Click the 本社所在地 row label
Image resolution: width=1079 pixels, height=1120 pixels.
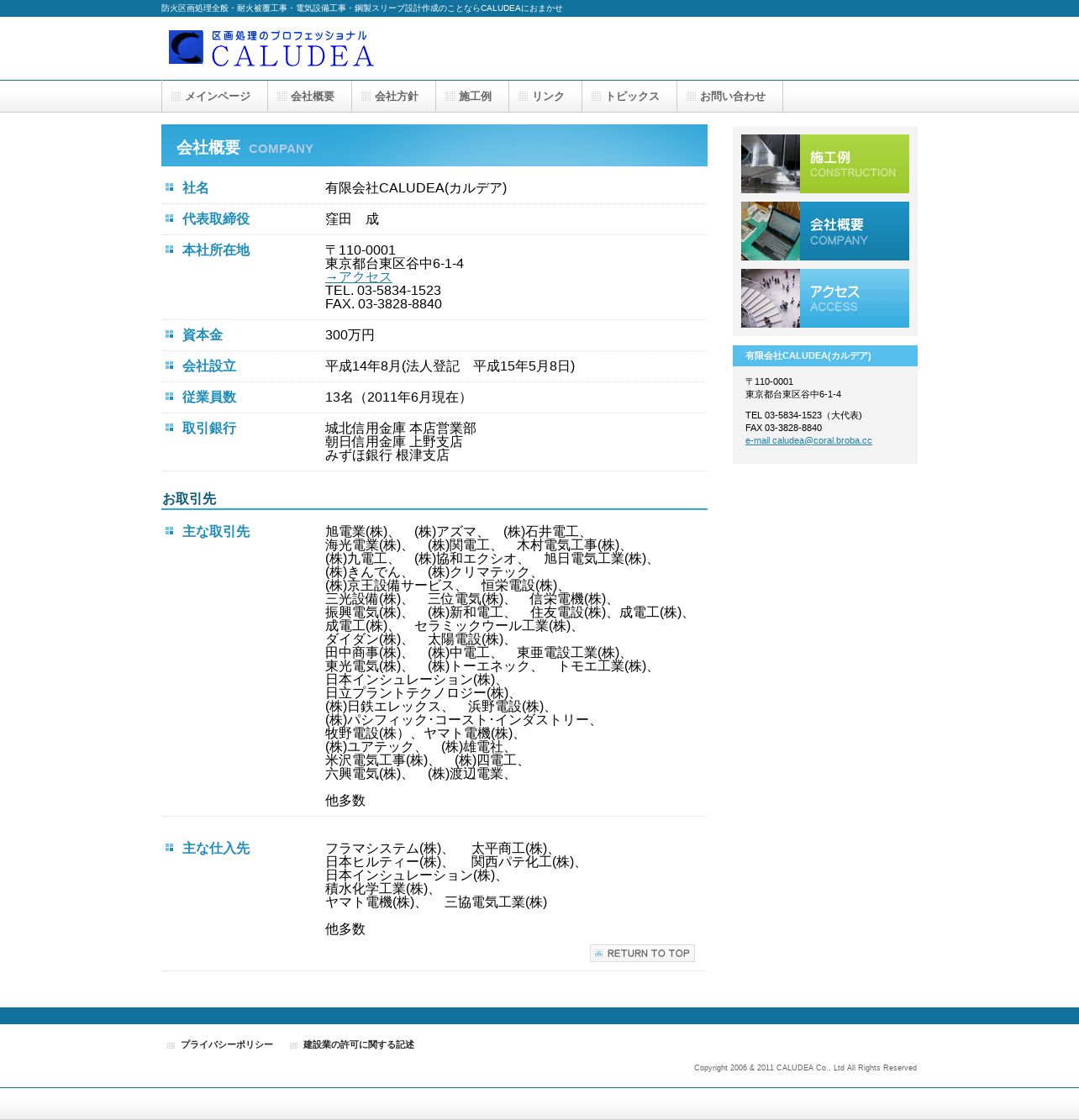[216, 250]
